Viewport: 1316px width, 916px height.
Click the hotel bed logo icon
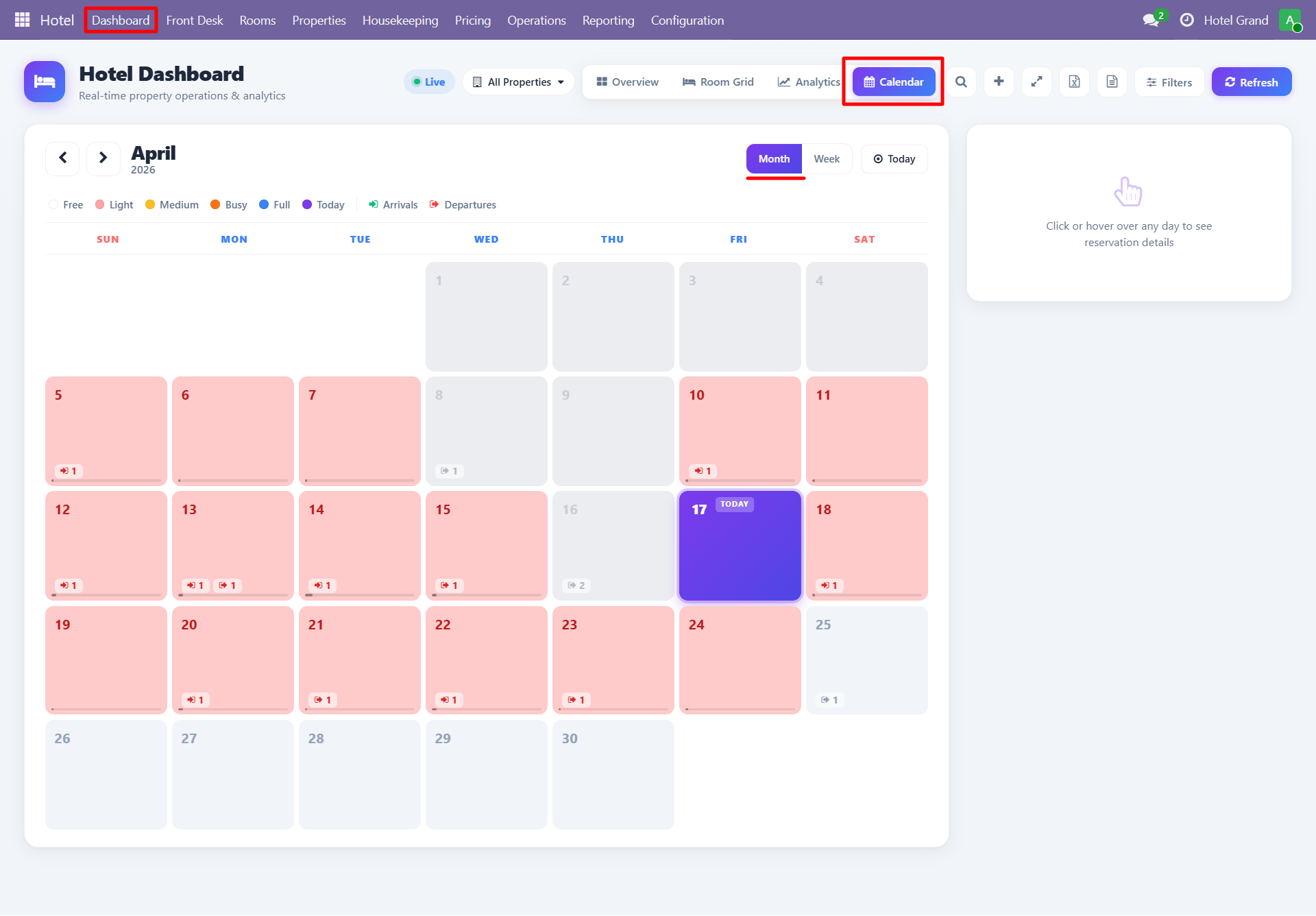(x=44, y=82)
